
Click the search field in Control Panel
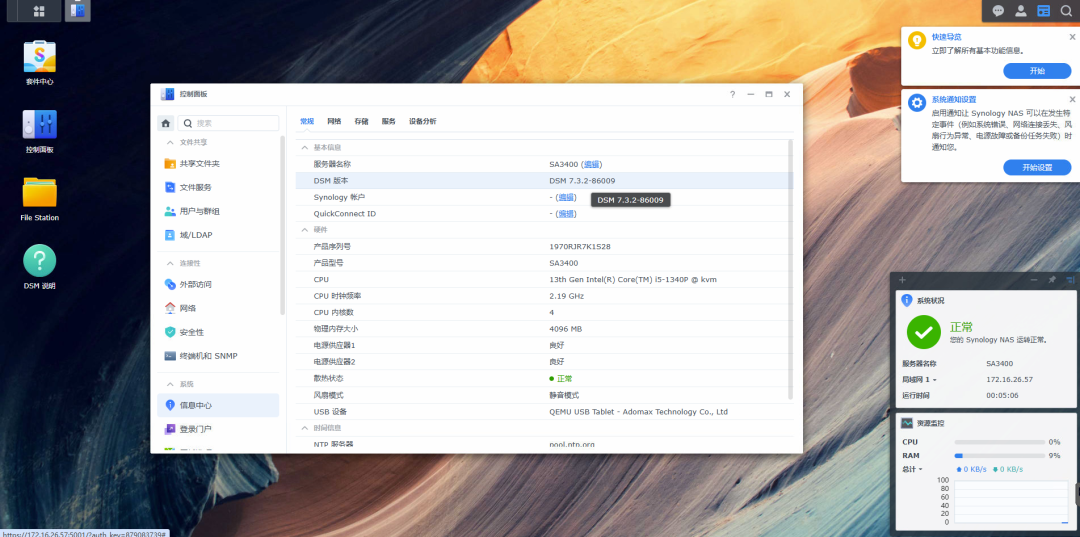pyautogui.click(x=229, y=123)
